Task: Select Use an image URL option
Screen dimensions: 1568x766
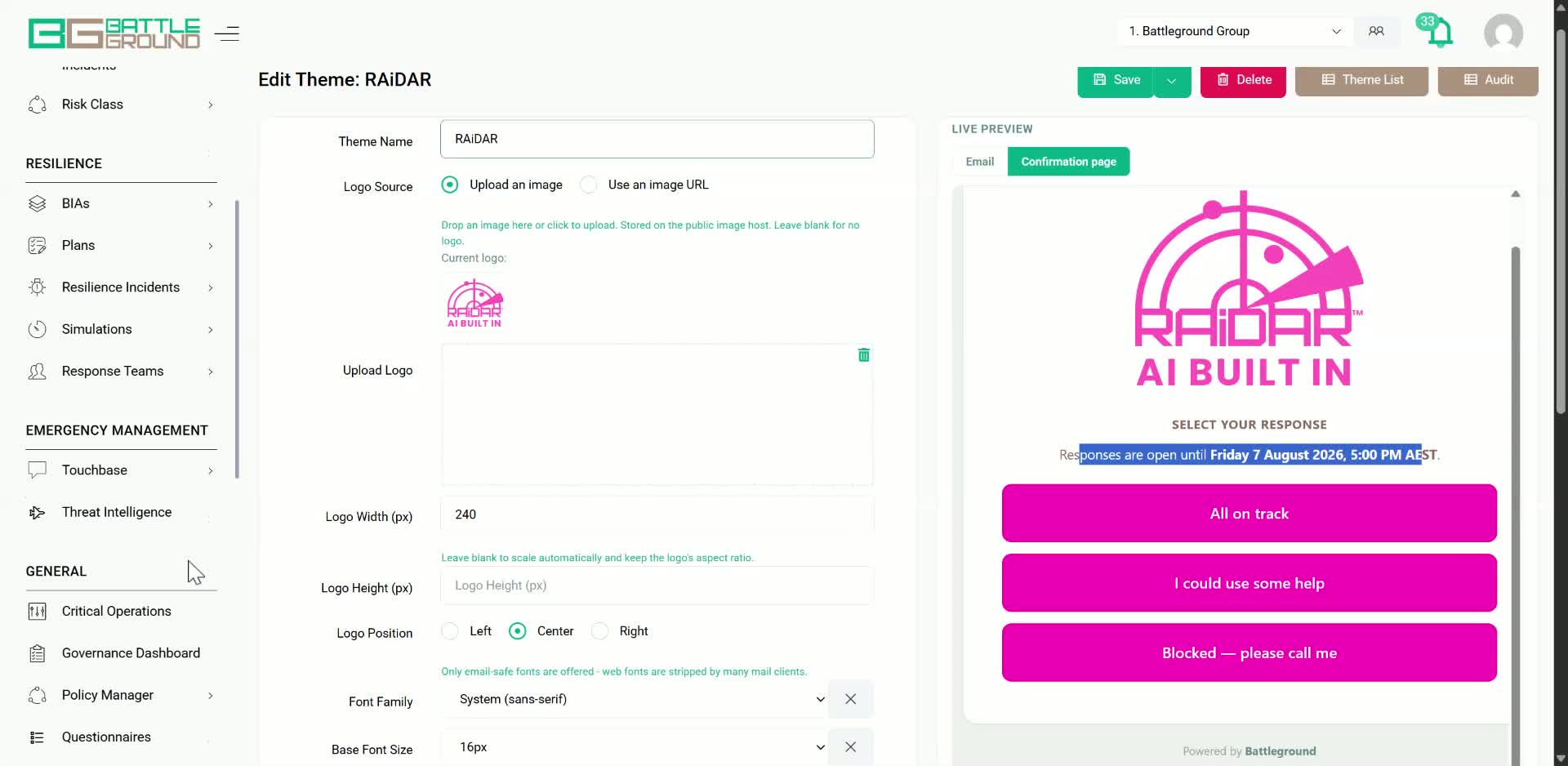Action: click(x=589, y=185)
